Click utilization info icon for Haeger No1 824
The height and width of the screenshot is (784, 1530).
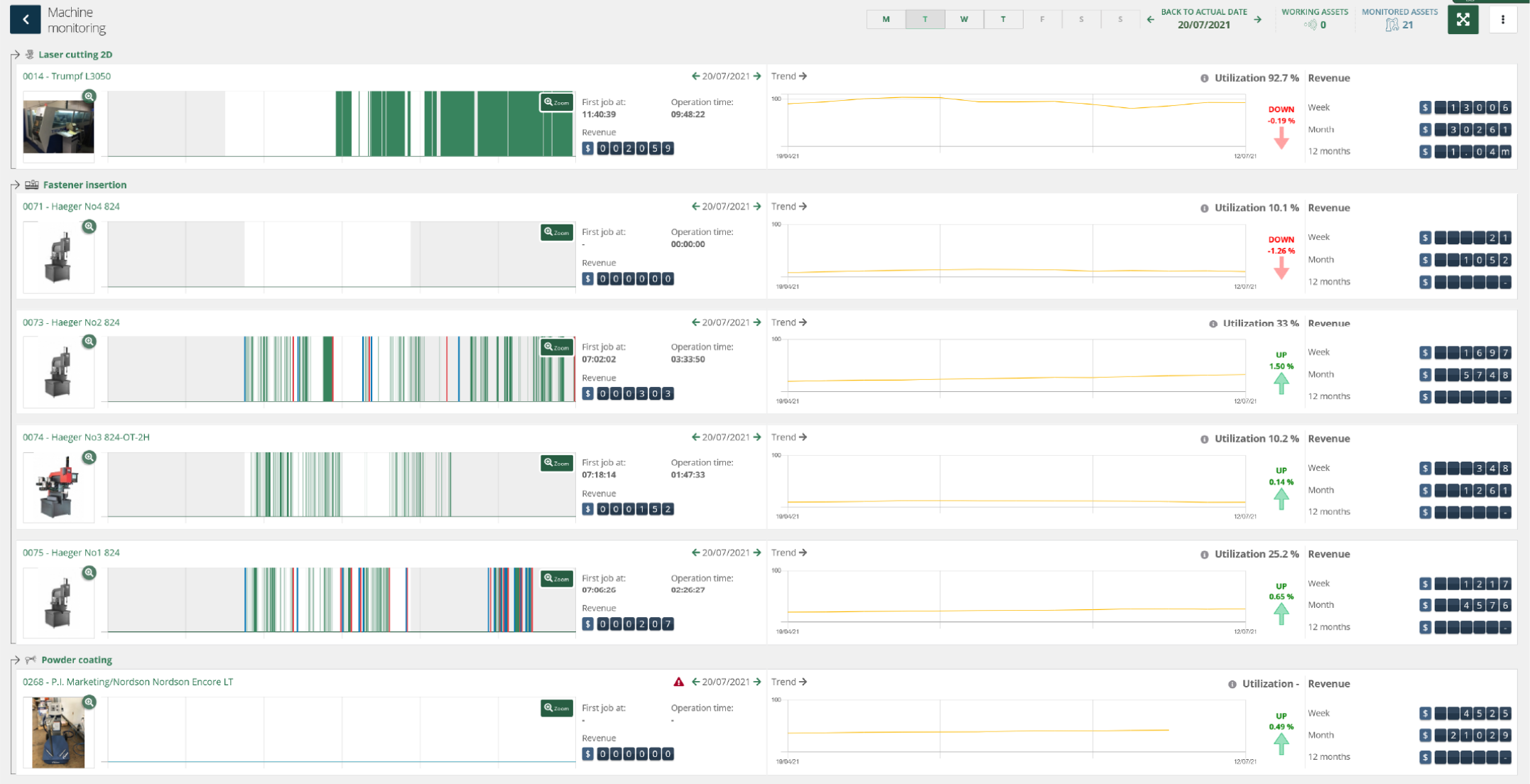[1204, 555]
